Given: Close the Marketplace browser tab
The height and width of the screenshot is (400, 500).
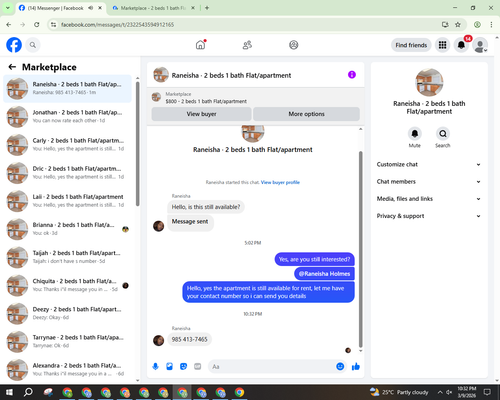Looking at the screenshot, I should (193, 8).
